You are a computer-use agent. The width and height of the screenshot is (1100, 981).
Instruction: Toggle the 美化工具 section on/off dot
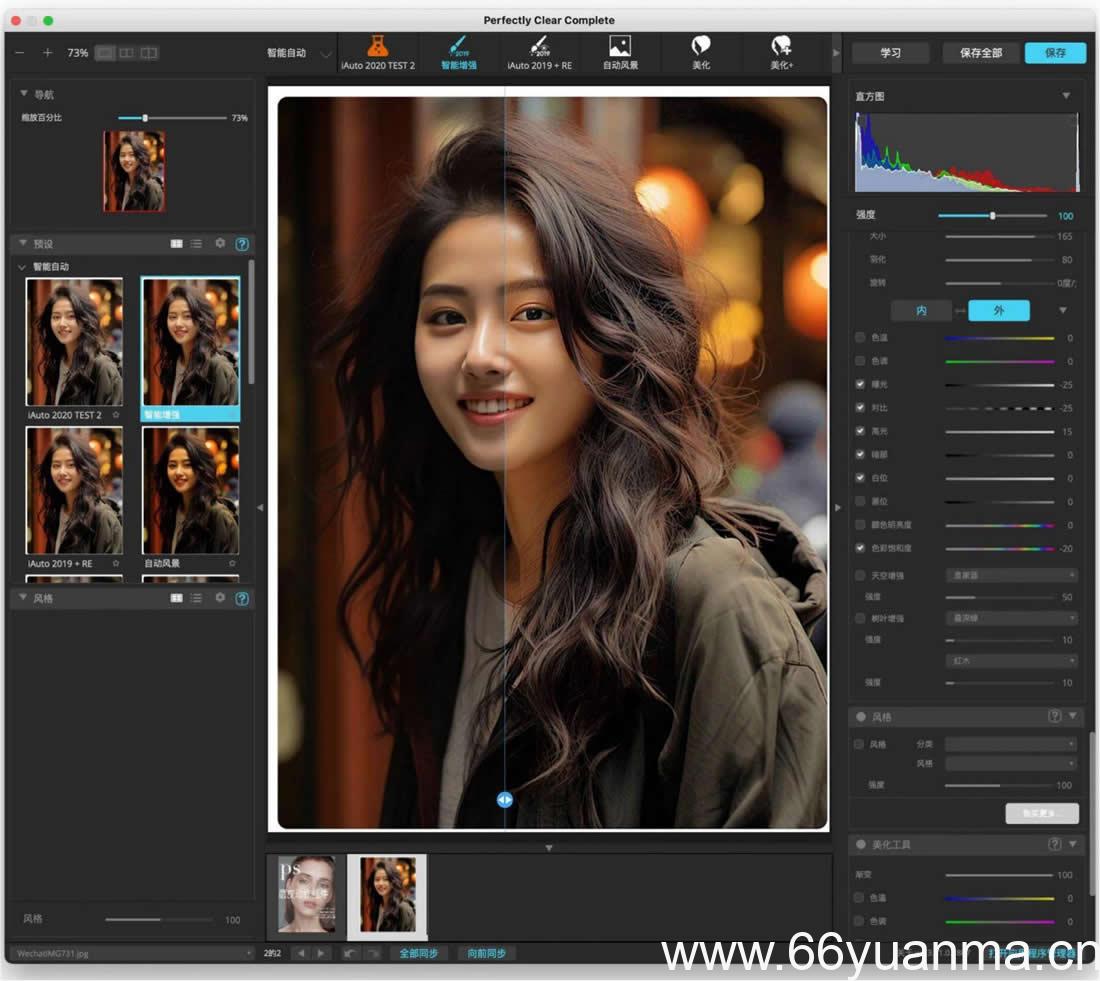point(861,844)
